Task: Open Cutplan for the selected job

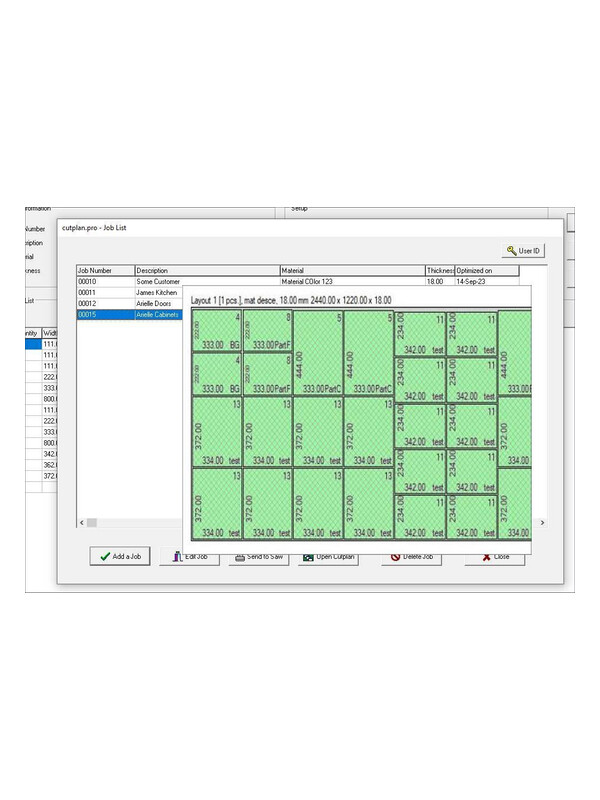Action: (329, 557)
